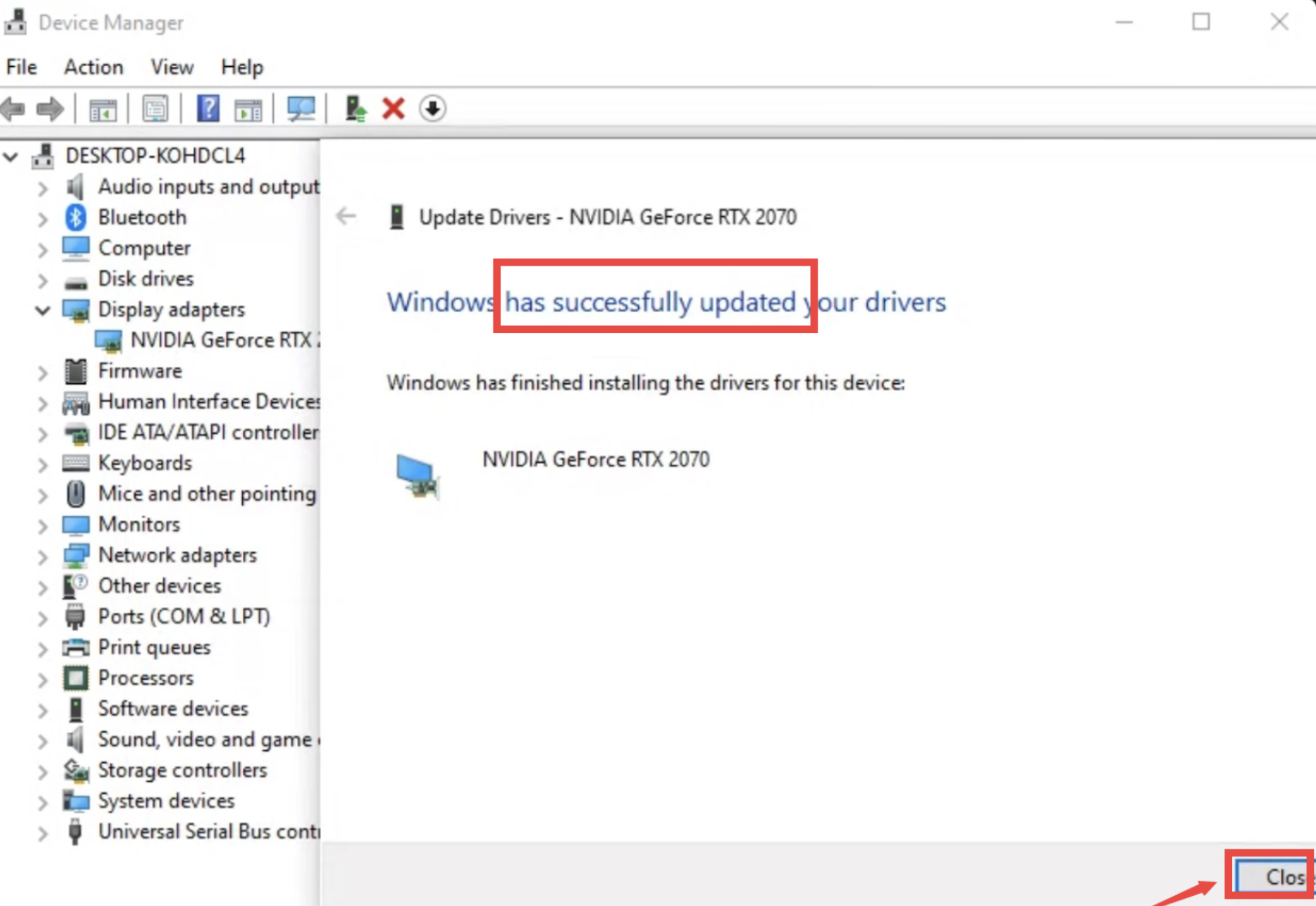Viewport: 1316px width, 906px height.
Task: Select DESKTOP-KOHDCL4 computer name
Action: [156, 156]
